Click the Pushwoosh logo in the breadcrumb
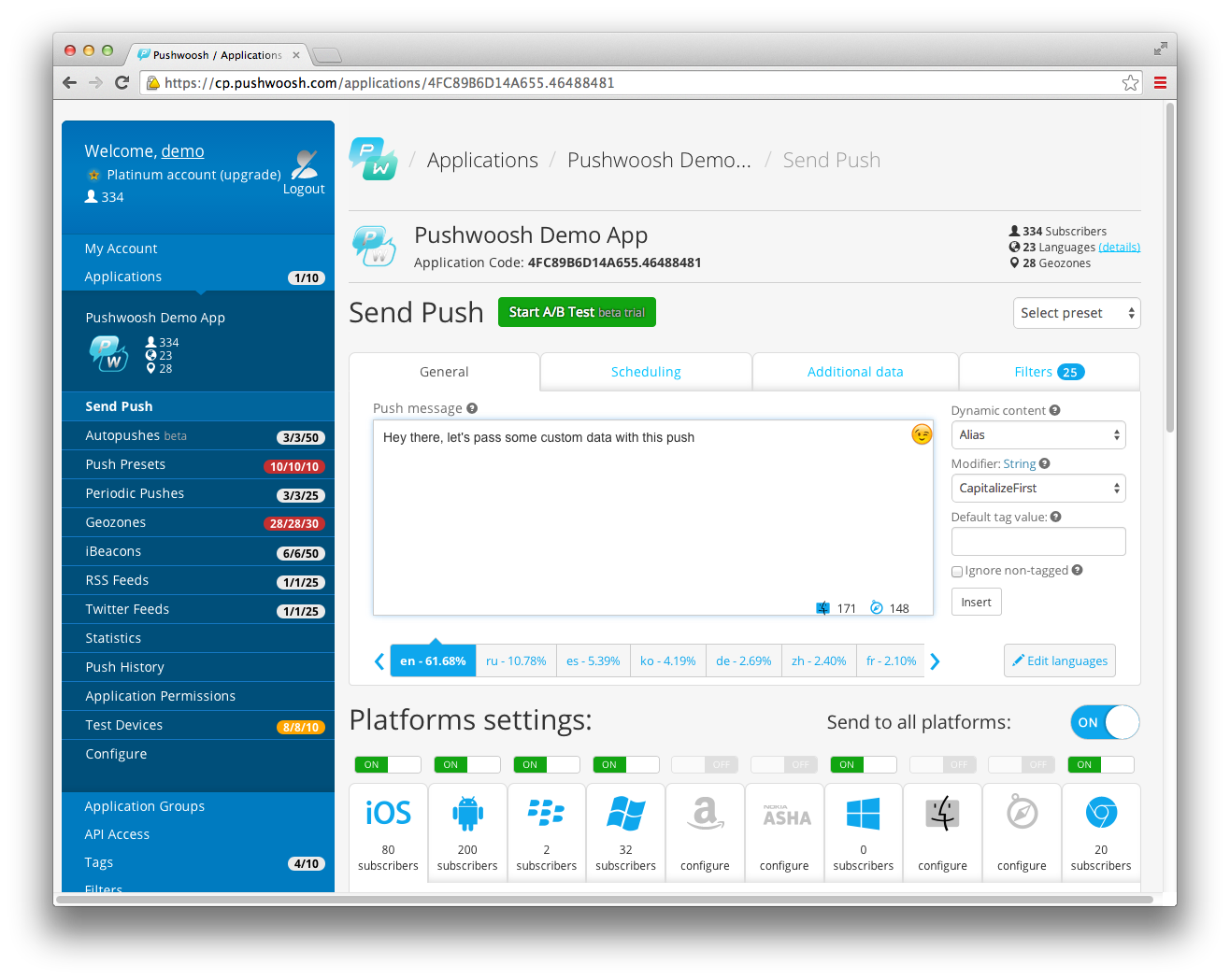Image resolution: width=1230 pixels, height=980 pixels. [373, 159]
